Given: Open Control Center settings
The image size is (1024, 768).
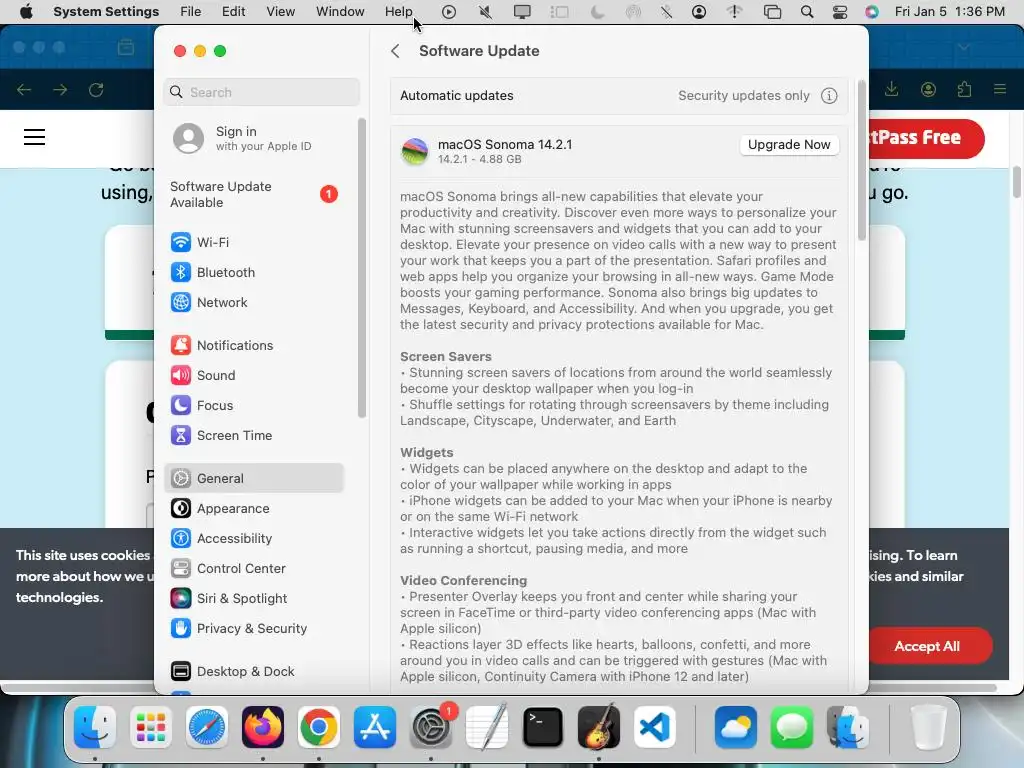Looking at the screenshot, I should tap(253, 569).
